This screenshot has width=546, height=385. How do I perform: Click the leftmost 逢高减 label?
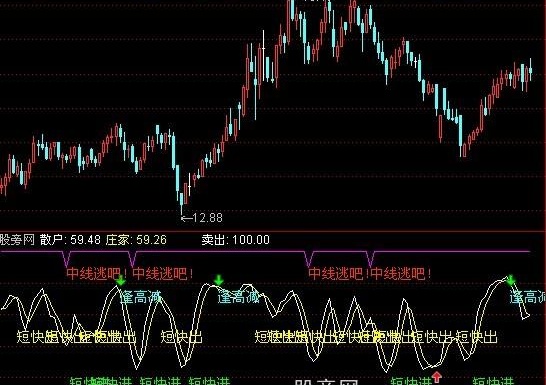tap(141, 297)
